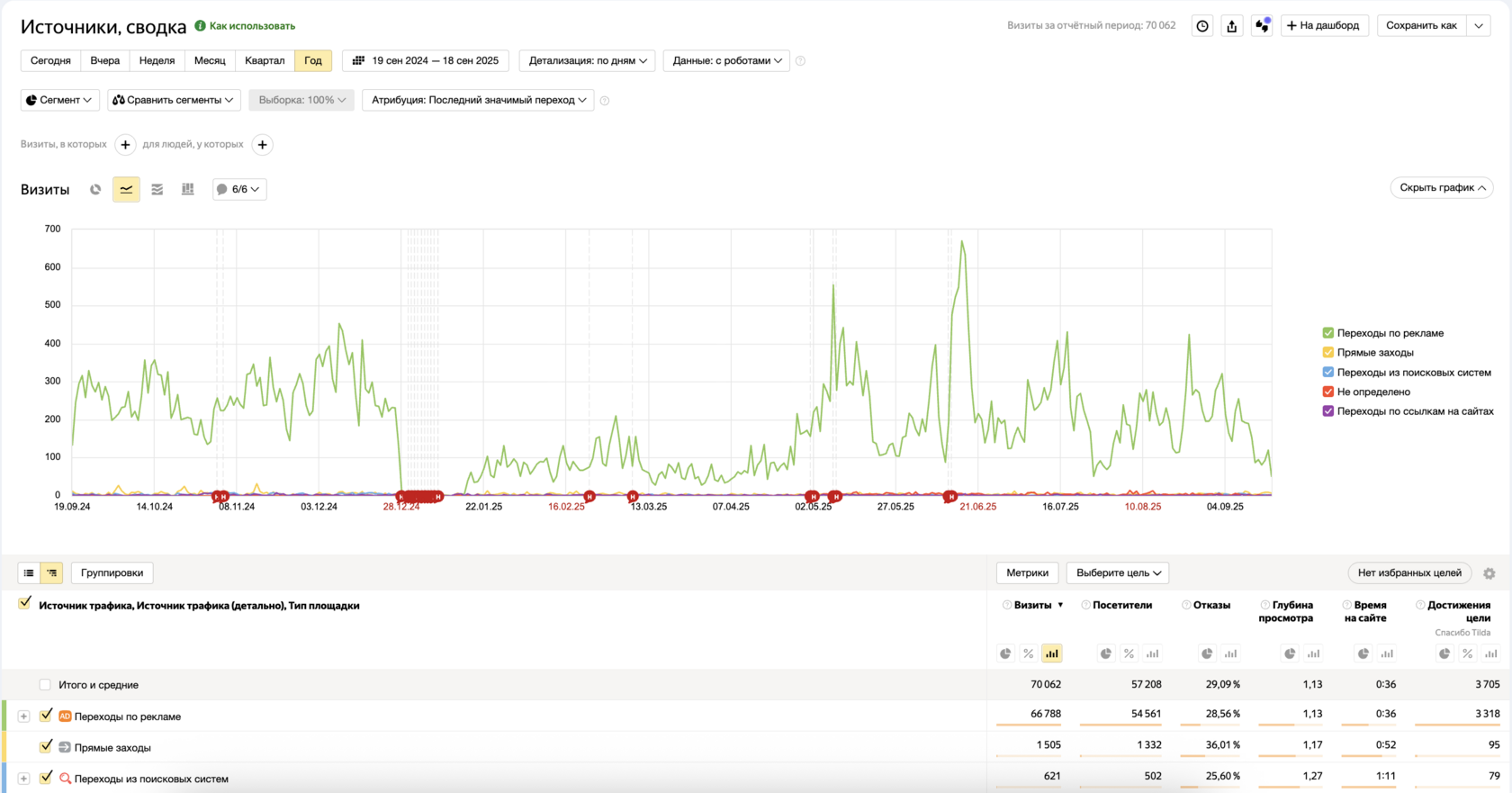Select tree list view icon
1512x793 pixels.
pyautogui.click(x=52, y=572)
